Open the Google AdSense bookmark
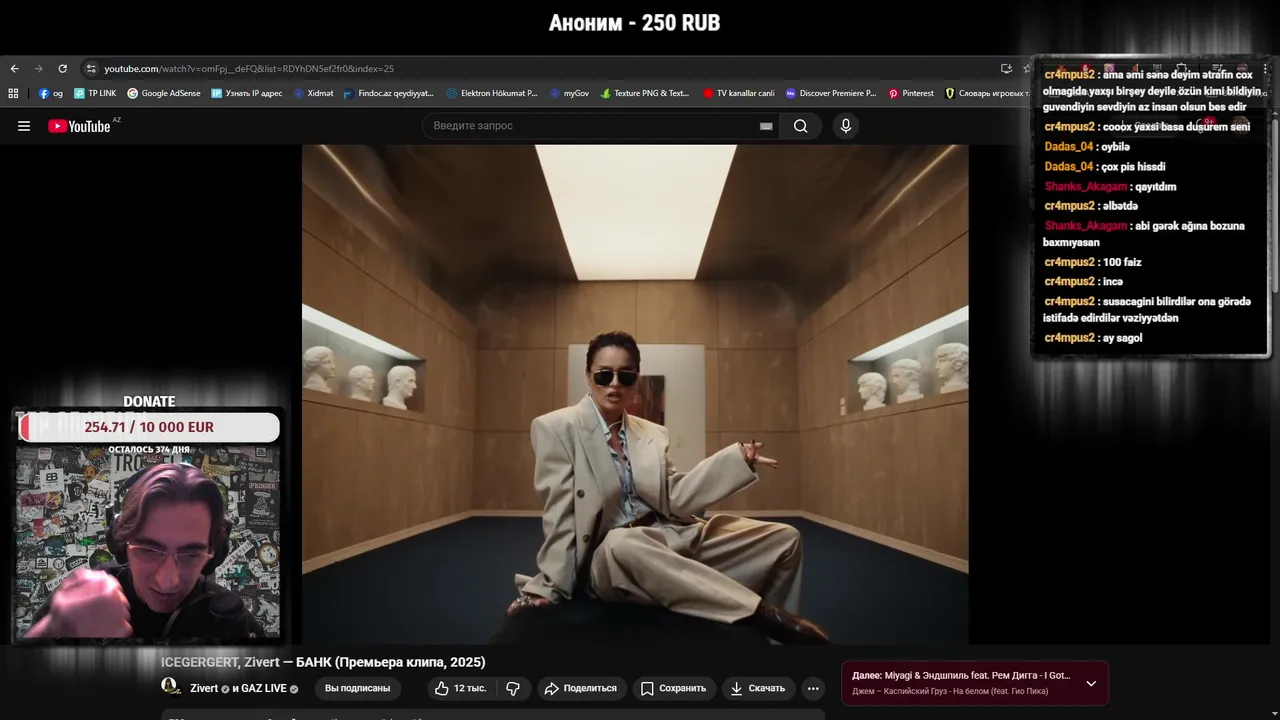 164,93
